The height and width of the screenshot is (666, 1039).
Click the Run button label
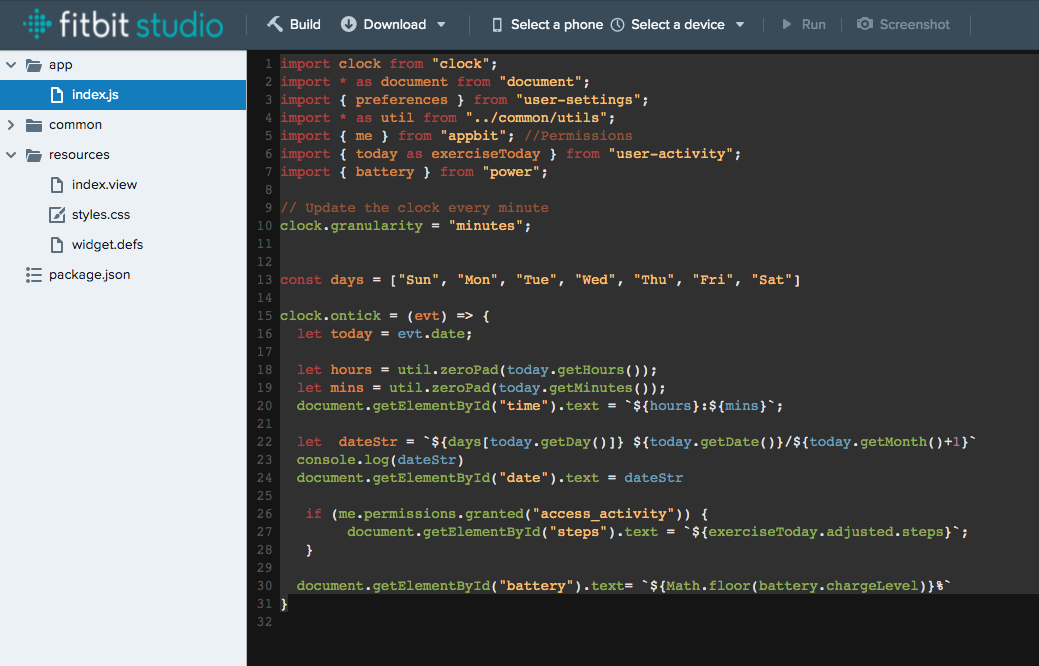[x=814, y=25]
